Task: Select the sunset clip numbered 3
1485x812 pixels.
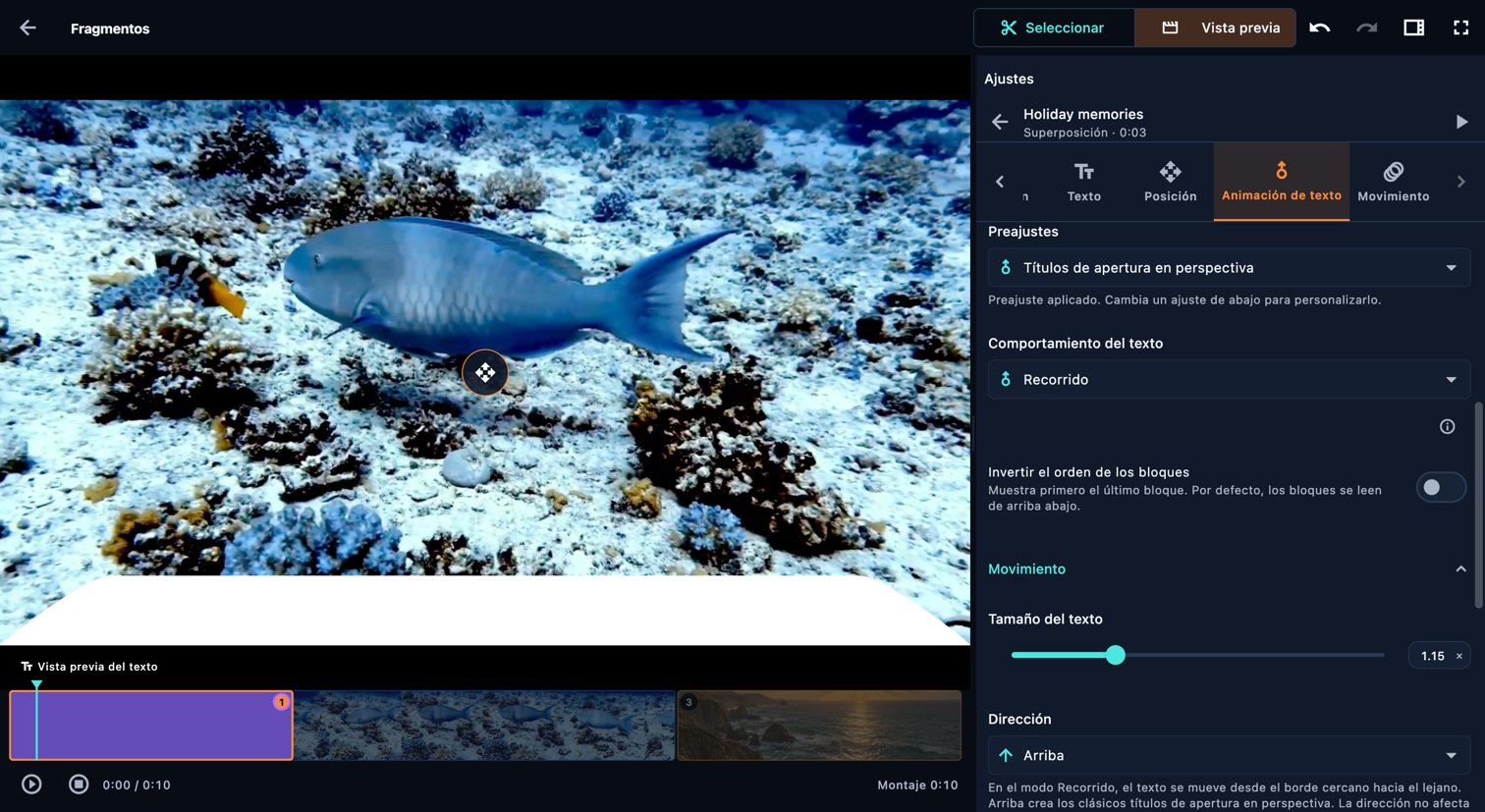Action: coord(819,726)
